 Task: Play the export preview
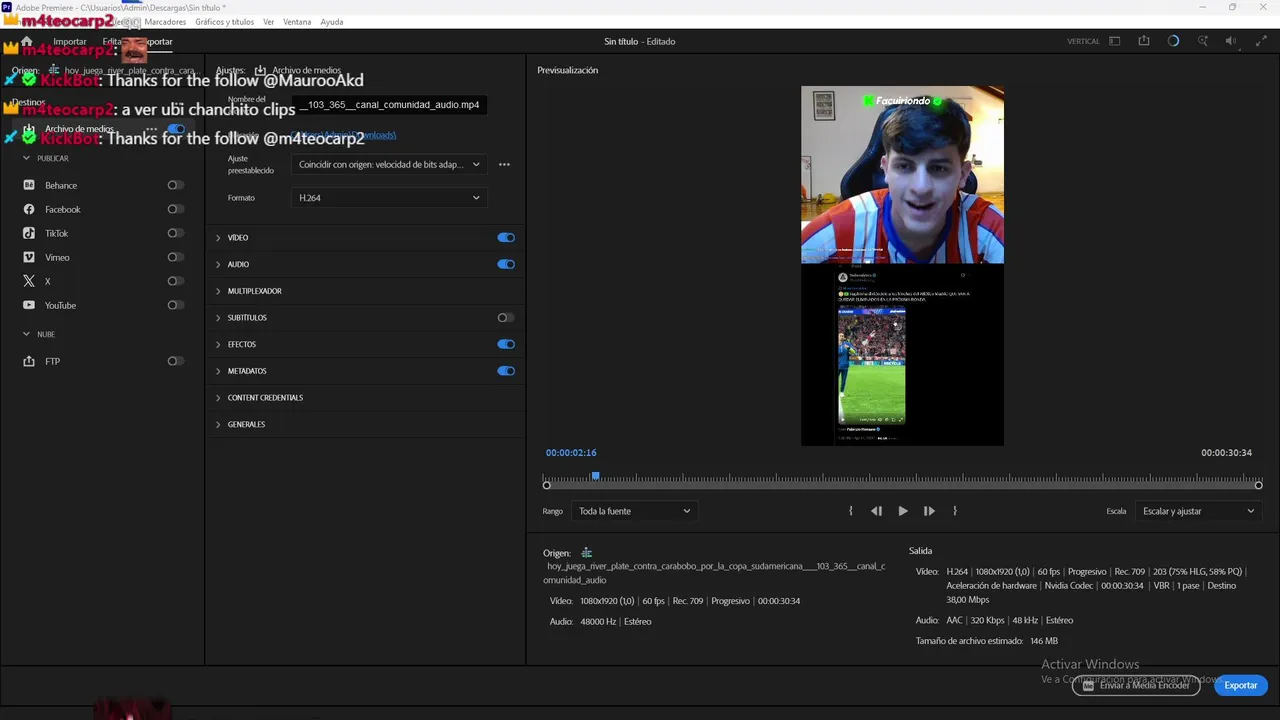click(x=903, y=511)
